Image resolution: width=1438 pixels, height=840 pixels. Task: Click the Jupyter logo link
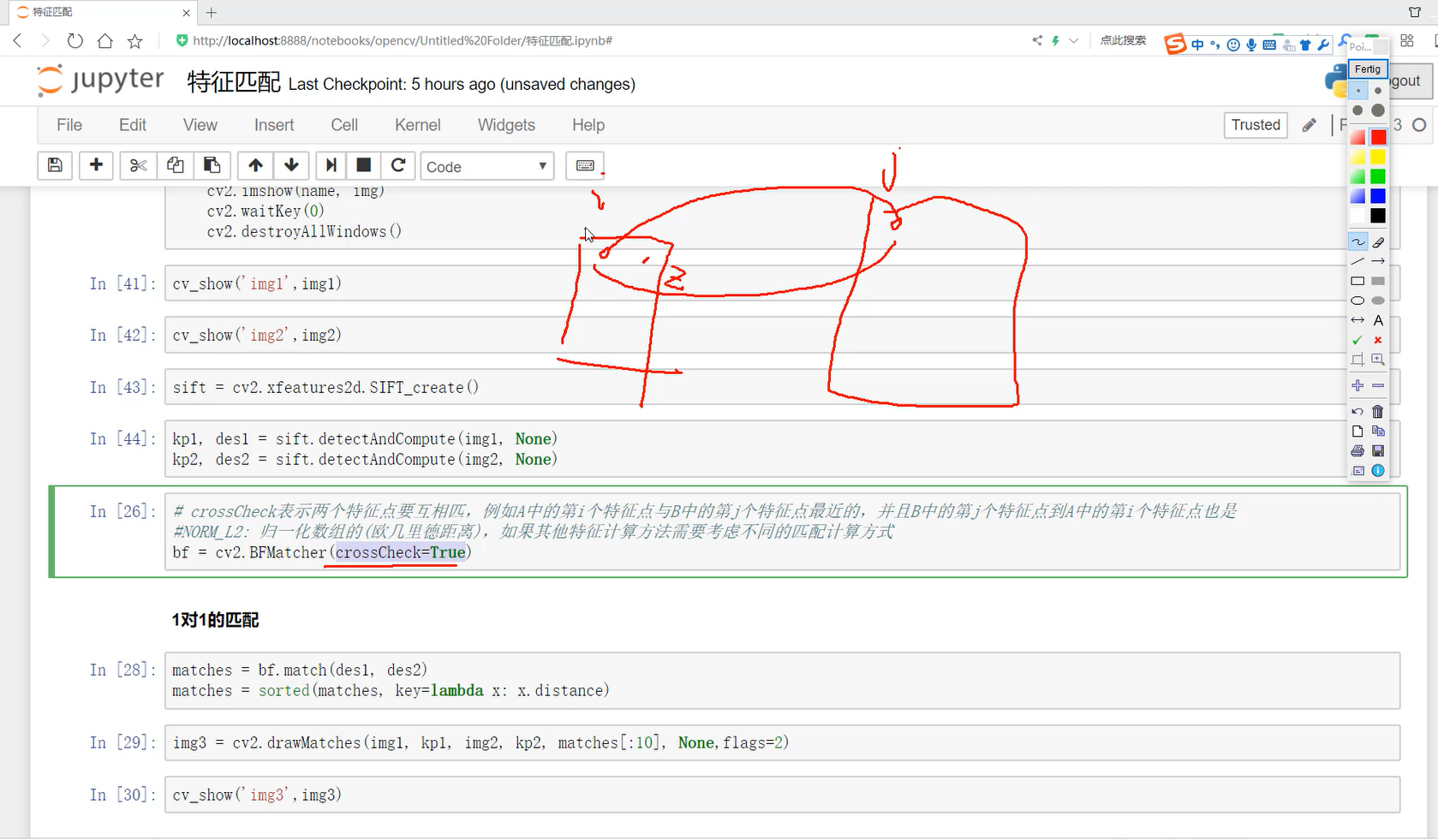coord(100,80)
